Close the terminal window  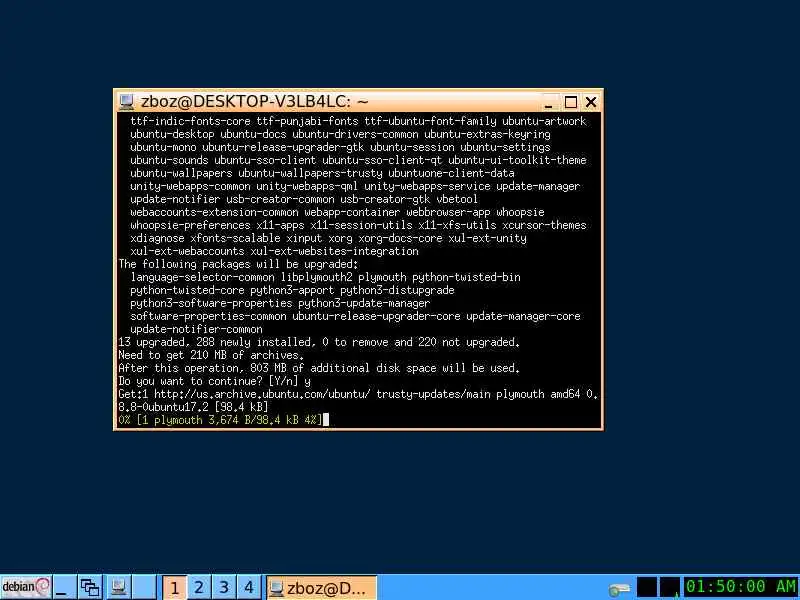[591, 103]
